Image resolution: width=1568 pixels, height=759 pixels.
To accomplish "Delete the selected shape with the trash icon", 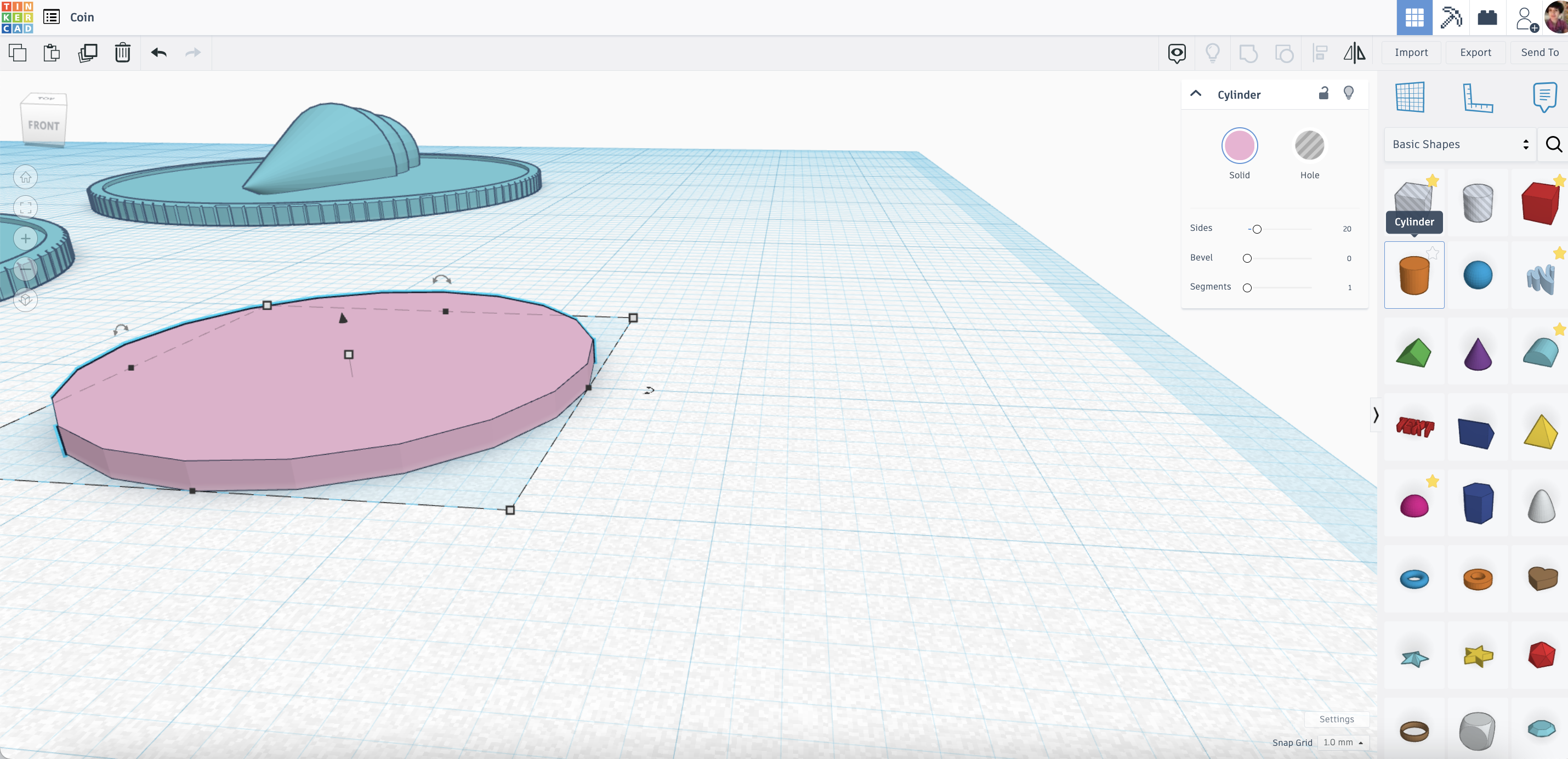I will 122,53.
